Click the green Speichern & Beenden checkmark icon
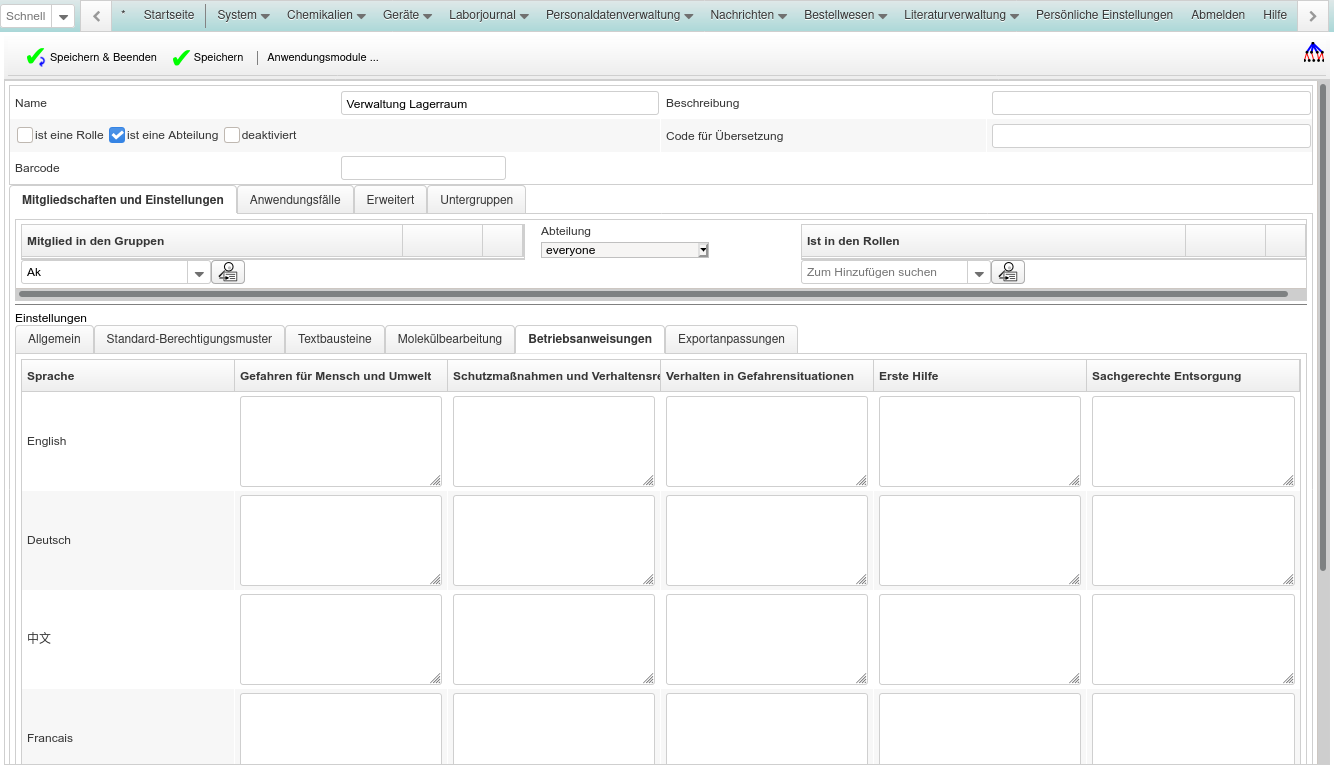Viewport: 1334px width, 769px height. tap(36, 58)
